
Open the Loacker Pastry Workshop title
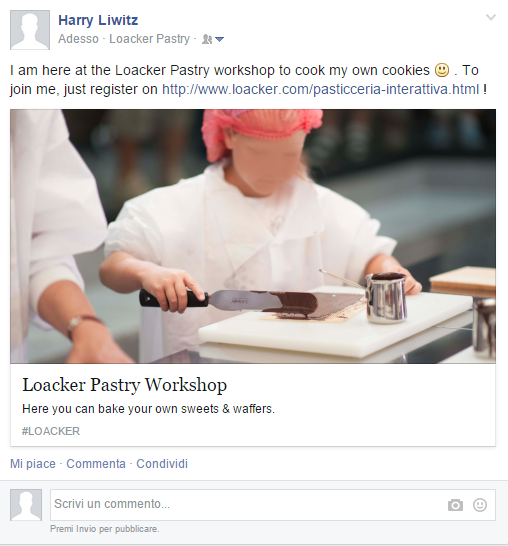coord(124,385)
